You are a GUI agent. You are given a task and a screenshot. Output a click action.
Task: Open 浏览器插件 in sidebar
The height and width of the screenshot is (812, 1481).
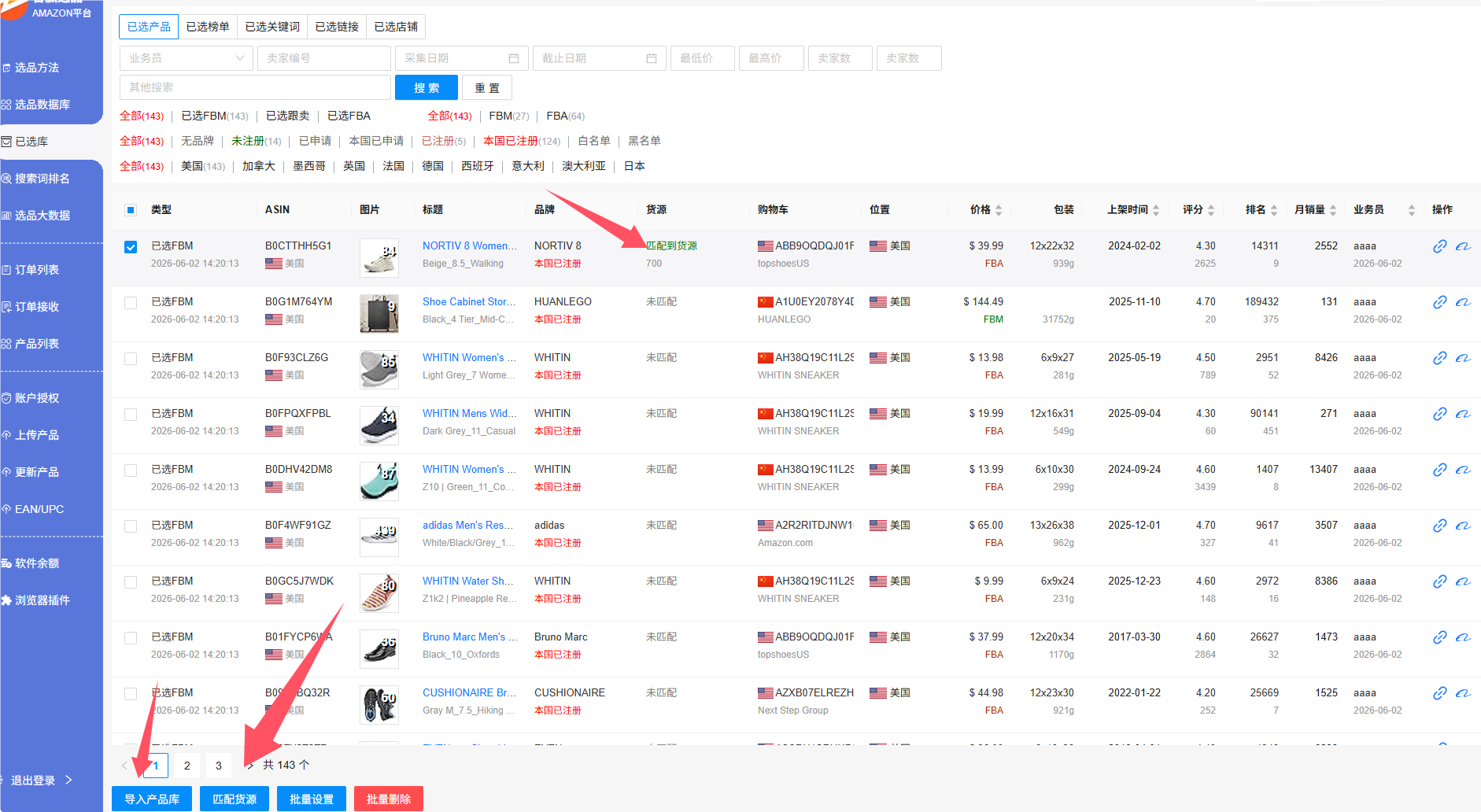tap(42, 600)
